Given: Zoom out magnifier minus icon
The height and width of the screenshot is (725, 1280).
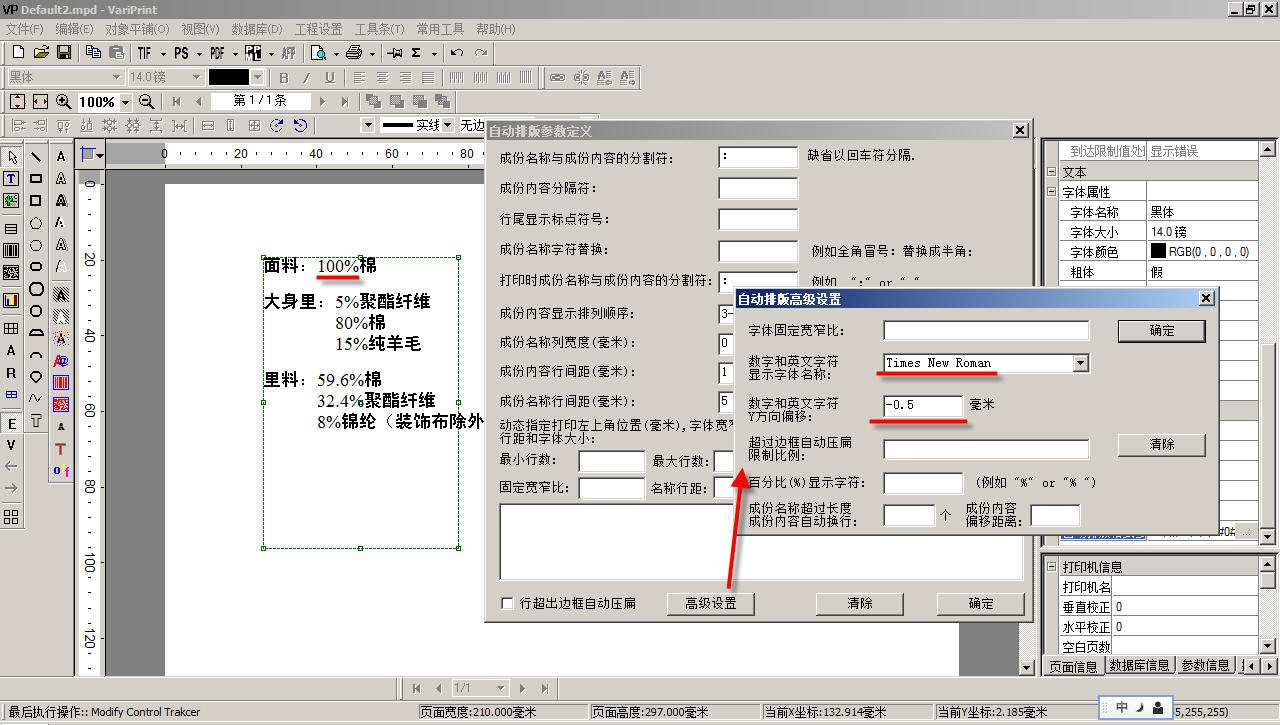Looking at the screenshot, I should 146,101.
